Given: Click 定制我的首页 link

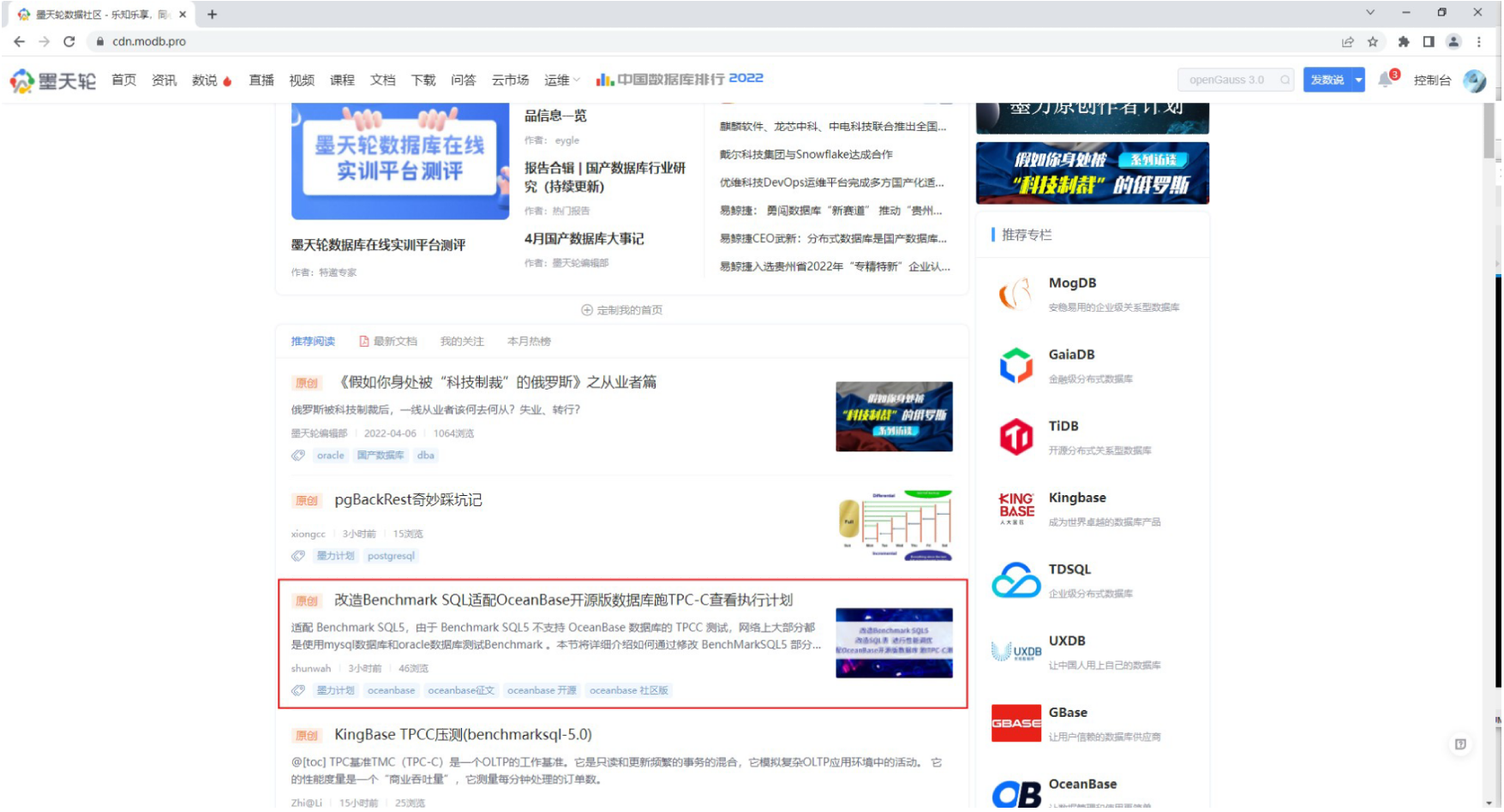Looking at the screenshot, I should point(622,310).
